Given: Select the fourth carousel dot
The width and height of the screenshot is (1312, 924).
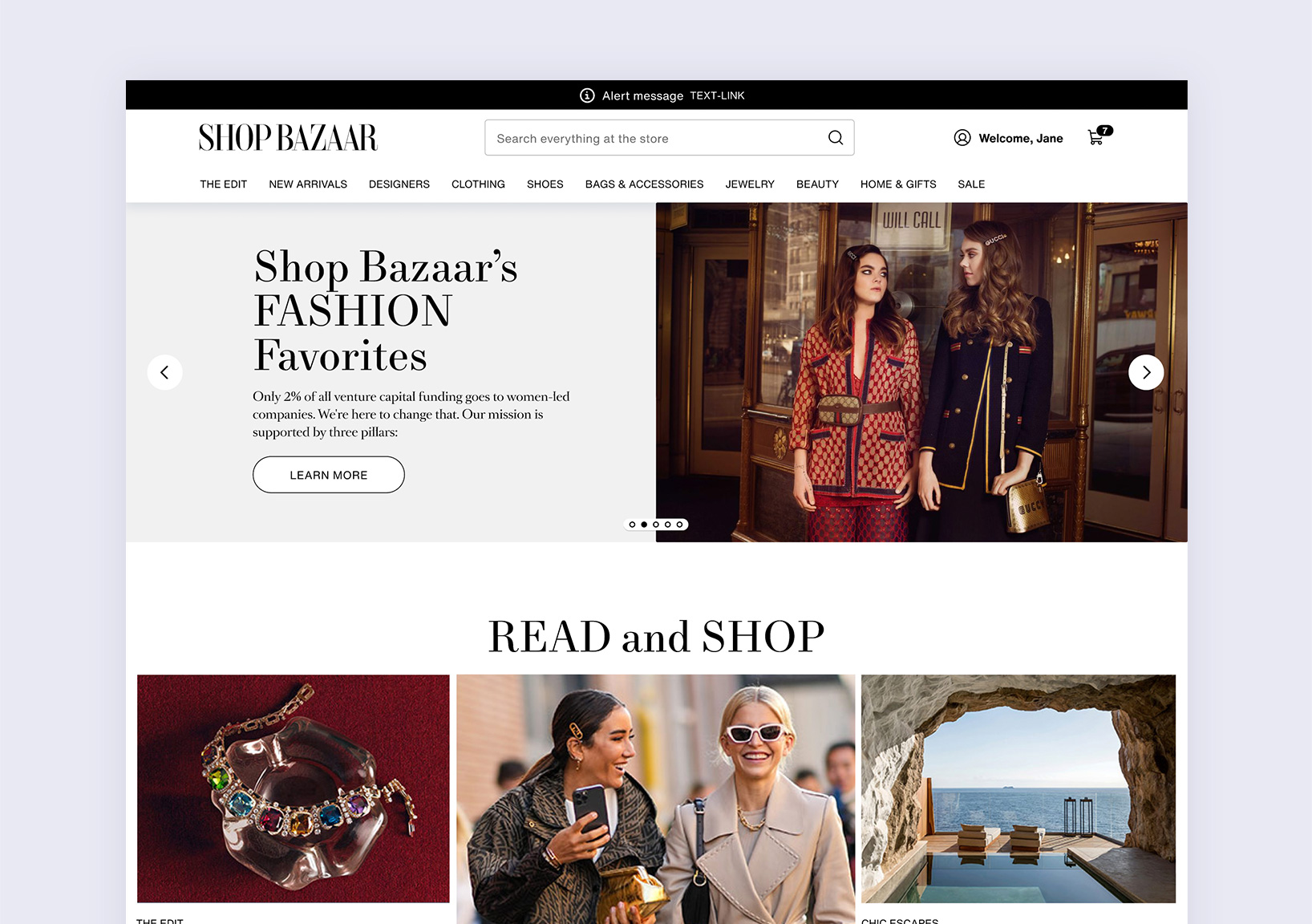Looking at the screenshot, I should (667, 525).
